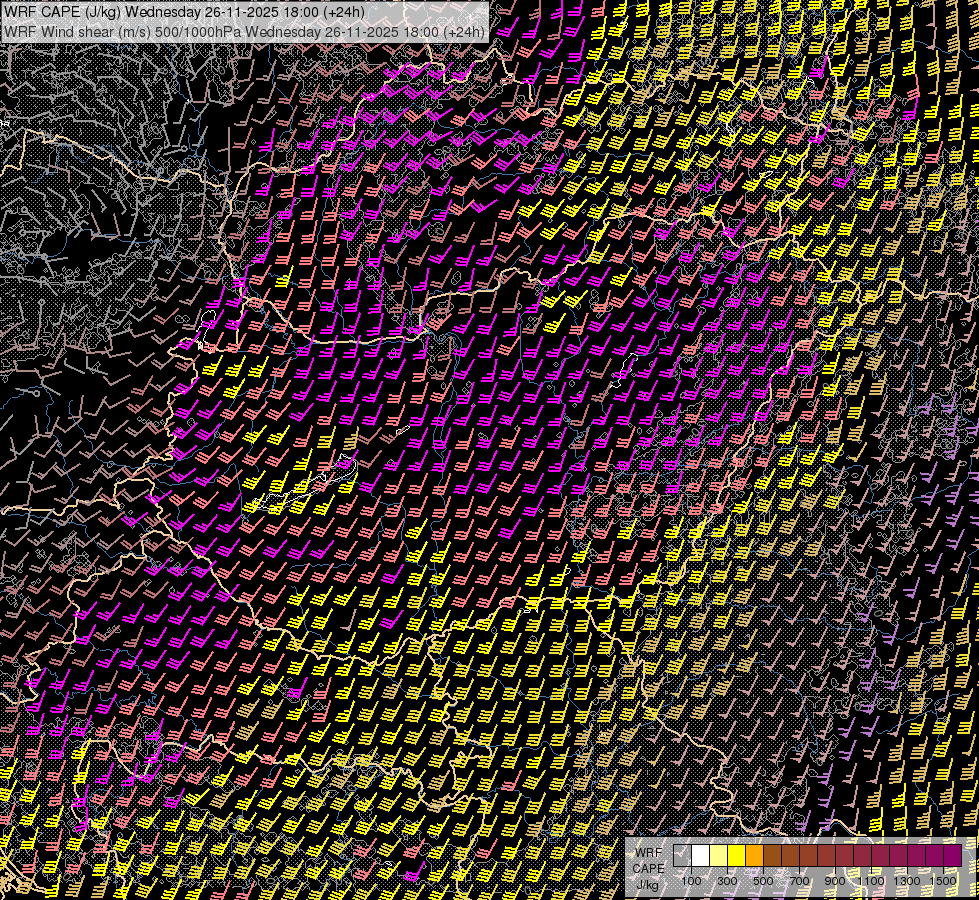Select the 300 label on the legend

(x=727, y=881)
